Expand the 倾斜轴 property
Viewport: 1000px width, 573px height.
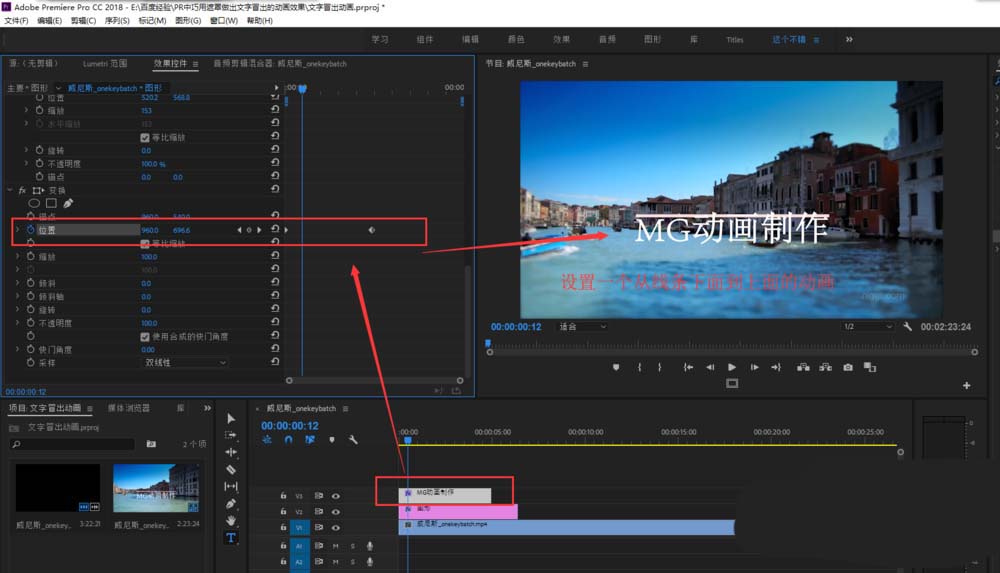(x=17, y=296)
